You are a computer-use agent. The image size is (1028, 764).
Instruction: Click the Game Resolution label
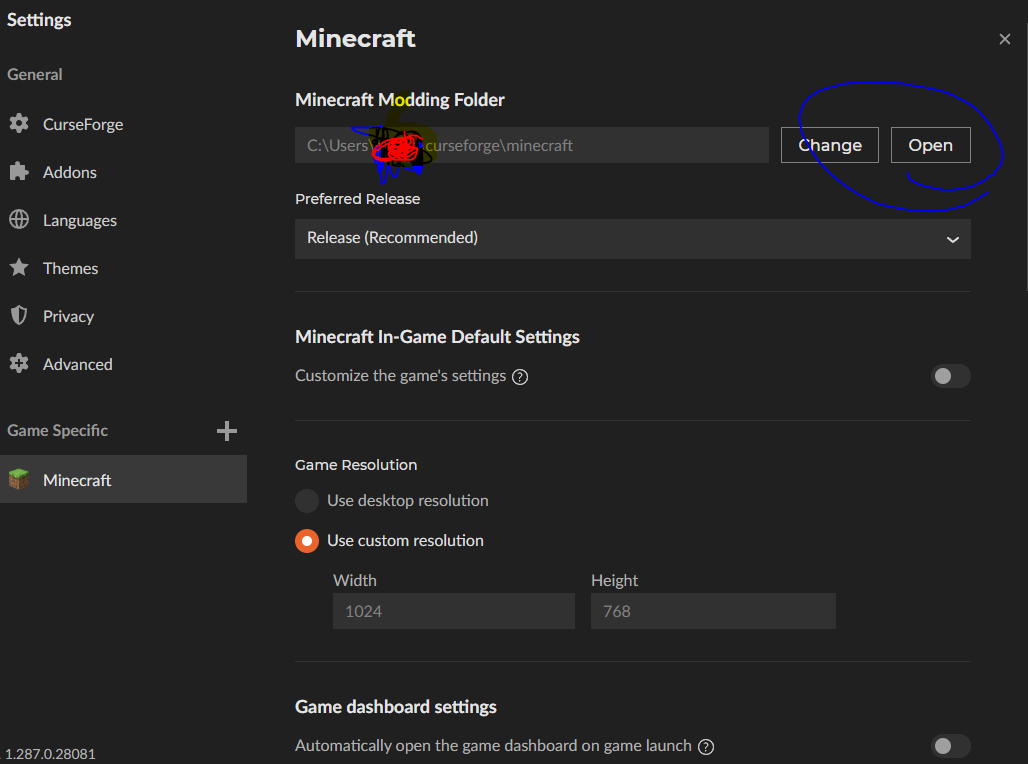356,465
